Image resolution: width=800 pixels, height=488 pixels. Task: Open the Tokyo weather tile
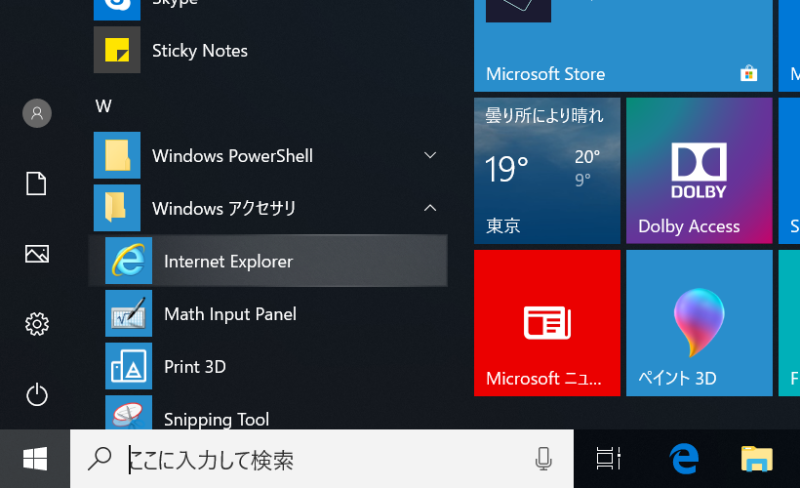tap(547, 170)
